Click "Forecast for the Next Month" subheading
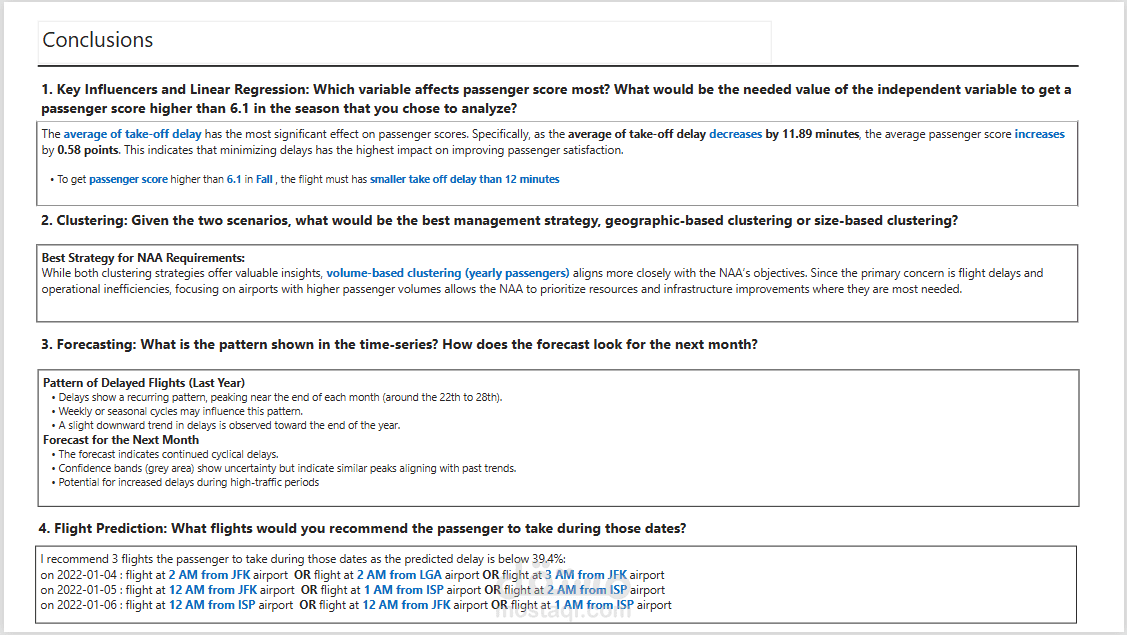Viewport: 1127px width, 635px height. [x=121, y=440]
